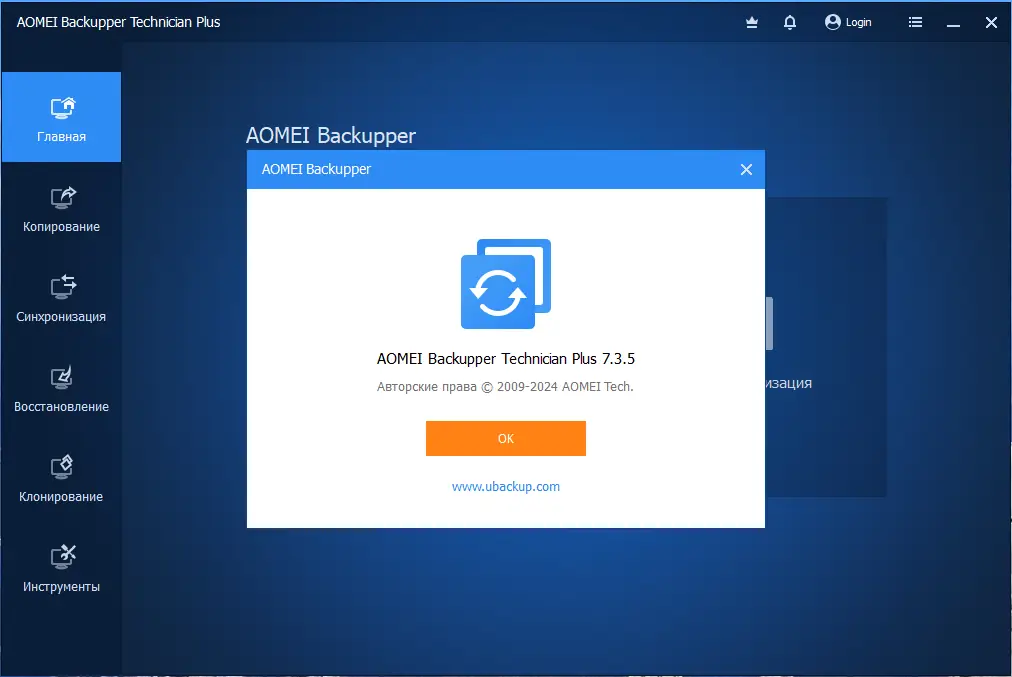
Task: Click the crown upgrade icon
Action: click(x=752, y=22)
